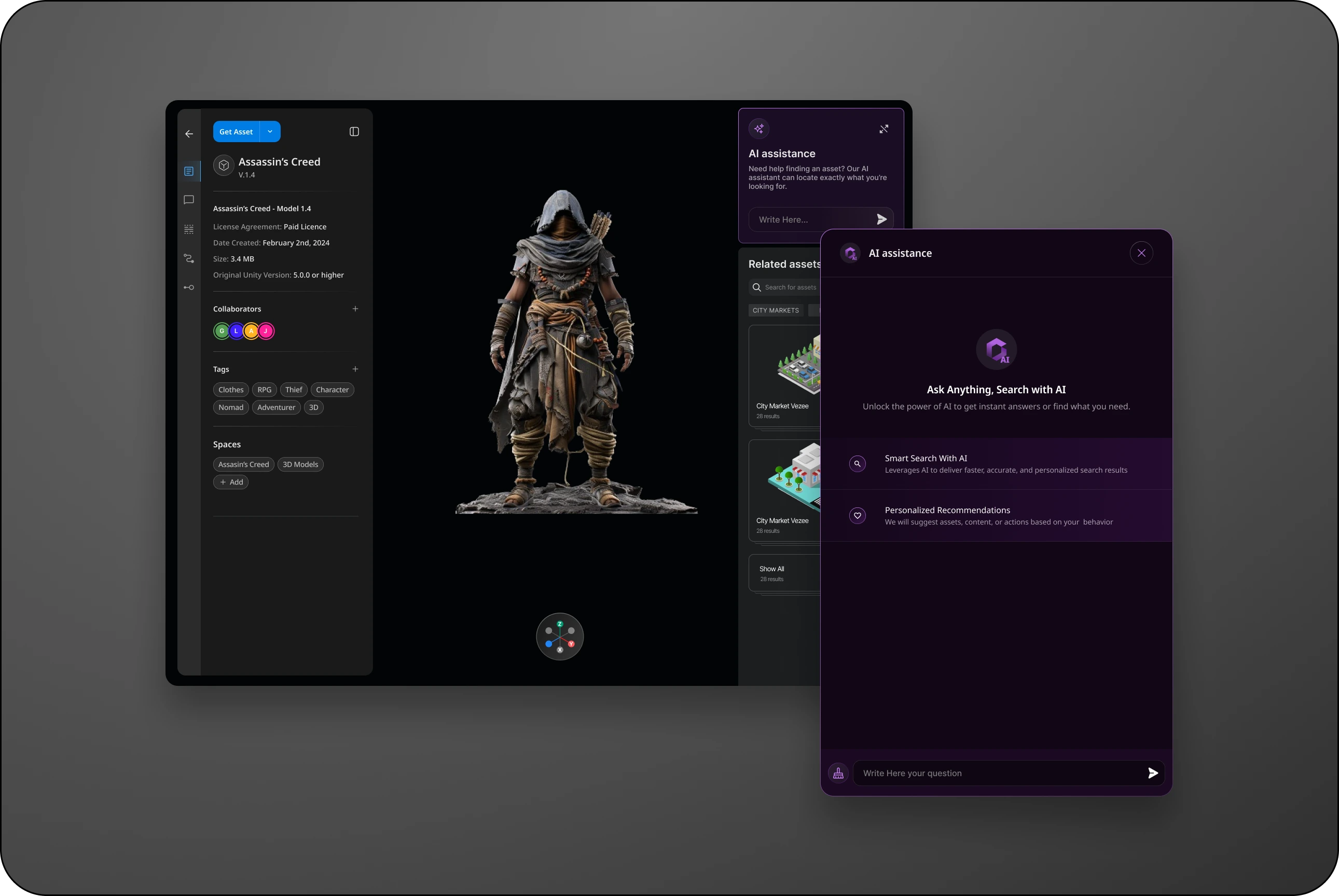
Task: Select collaborator avatar G
Action: 222,331
